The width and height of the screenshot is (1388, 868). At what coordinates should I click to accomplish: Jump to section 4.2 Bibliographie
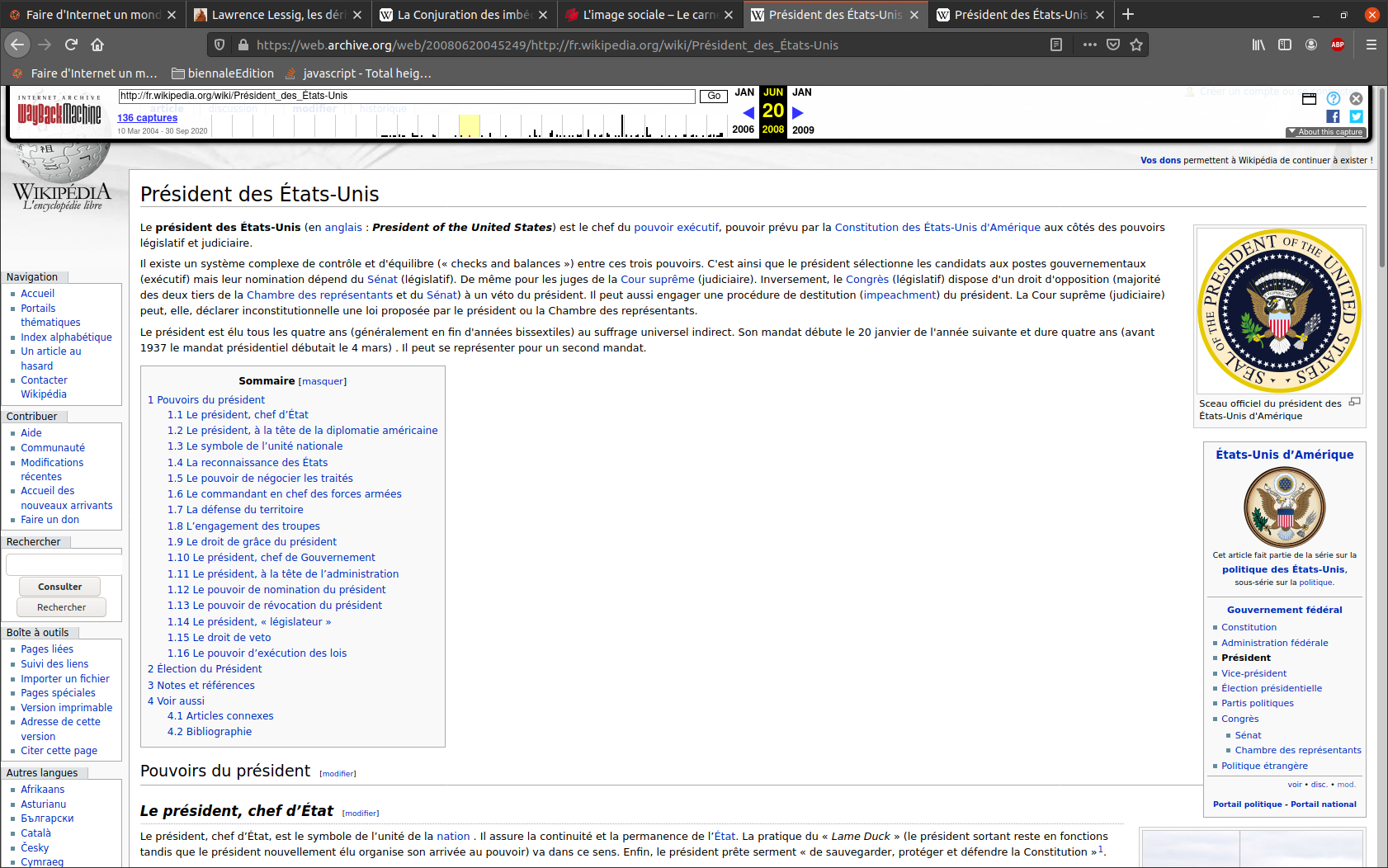[210, 731]
